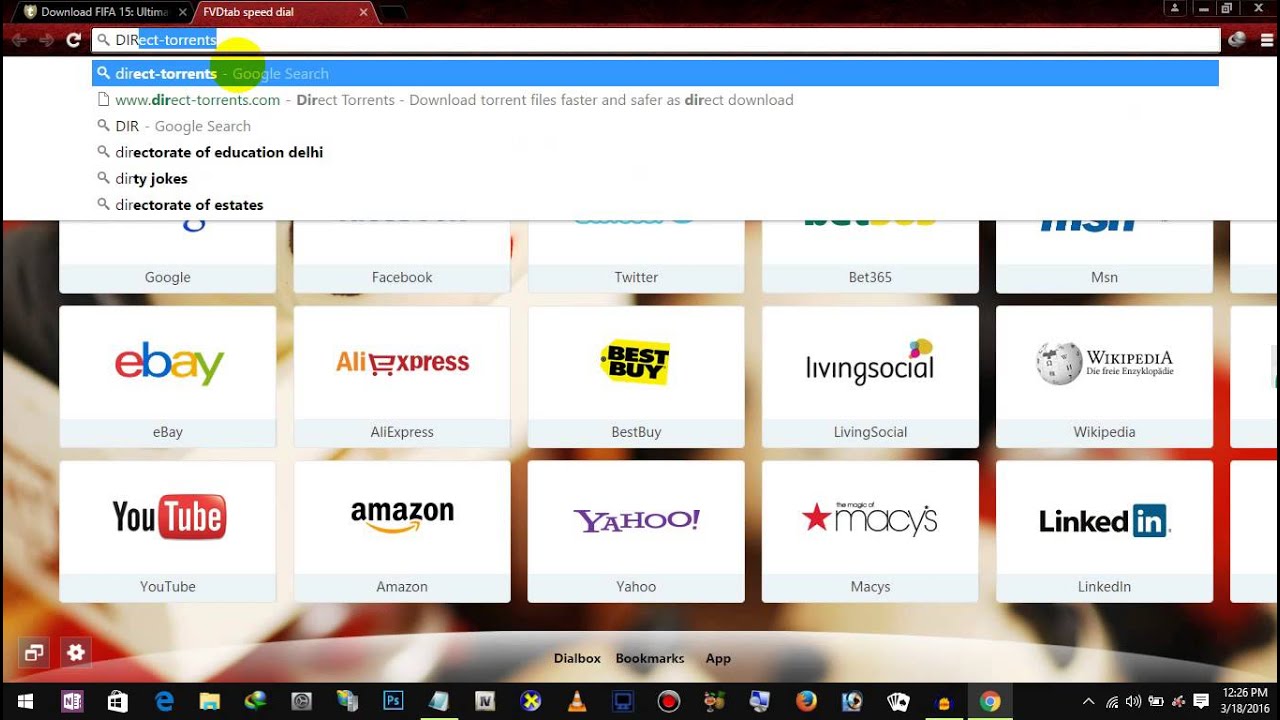1280x720 pixels.
Task: Open the eBay speed dial
Action: coord(168,376)
